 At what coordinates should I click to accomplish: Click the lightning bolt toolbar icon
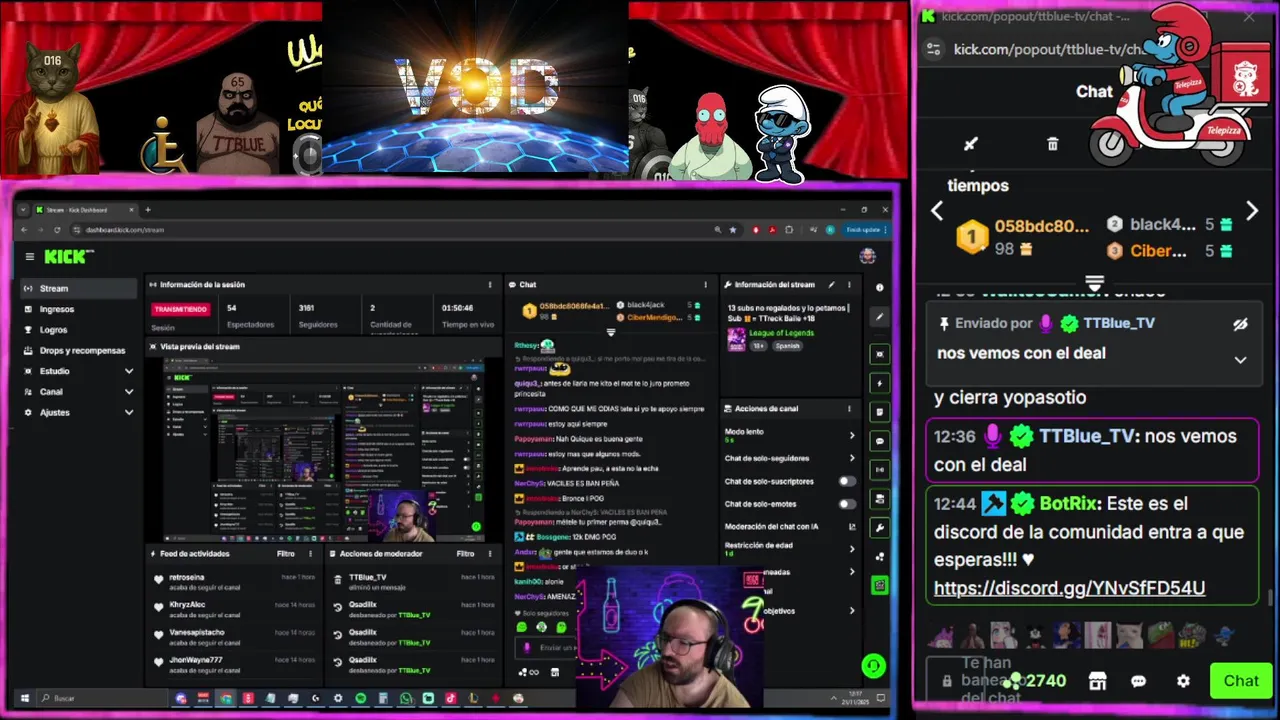880,383
